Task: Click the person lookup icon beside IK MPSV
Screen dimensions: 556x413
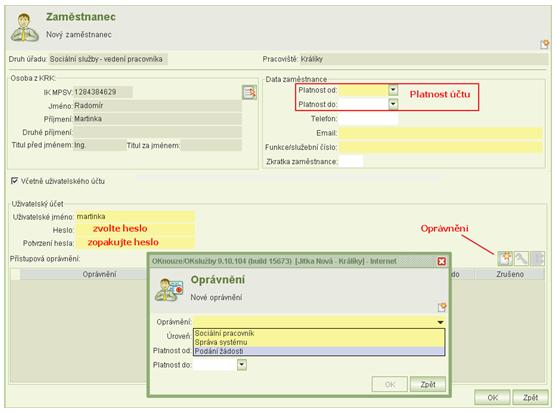Action: tap(250, 93)
